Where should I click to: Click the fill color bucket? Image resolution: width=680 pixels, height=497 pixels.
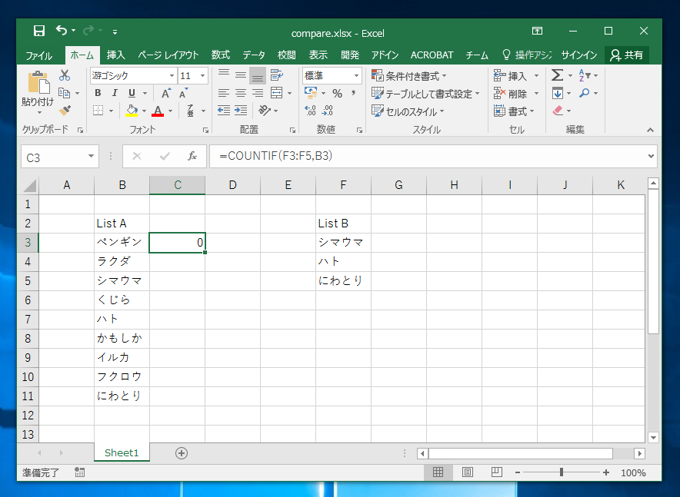(131, 111)
